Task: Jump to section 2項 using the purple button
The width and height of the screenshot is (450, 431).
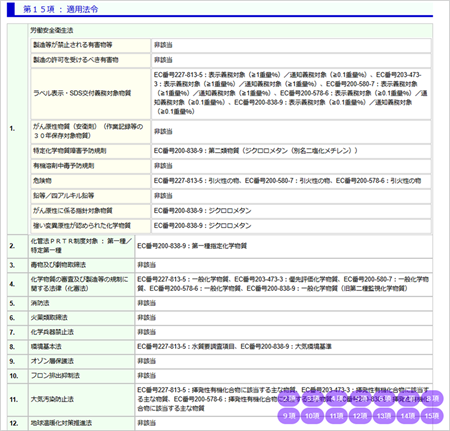Action: (x=289, y=399)
